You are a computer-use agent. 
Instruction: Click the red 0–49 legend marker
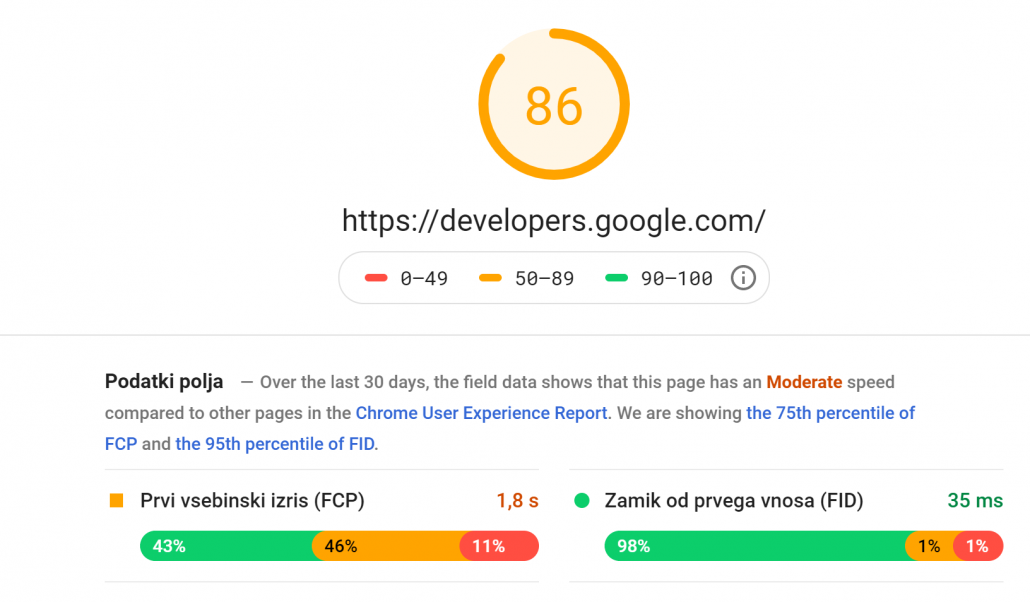376,279
